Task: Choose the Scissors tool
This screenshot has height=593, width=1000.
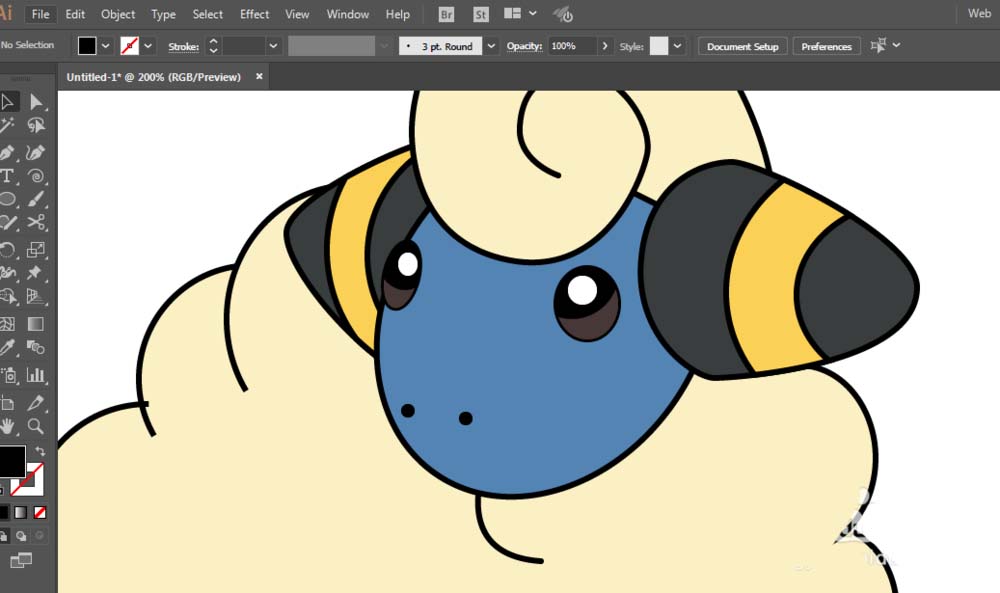Action: coord(36,223)
